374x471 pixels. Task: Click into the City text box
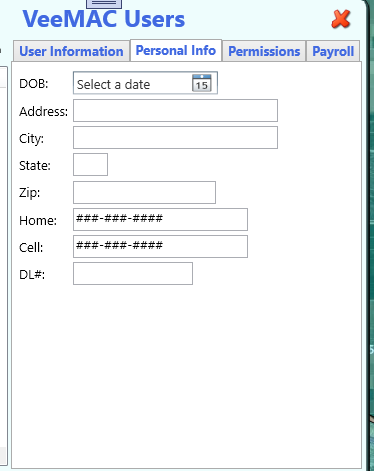pos(175,137)
